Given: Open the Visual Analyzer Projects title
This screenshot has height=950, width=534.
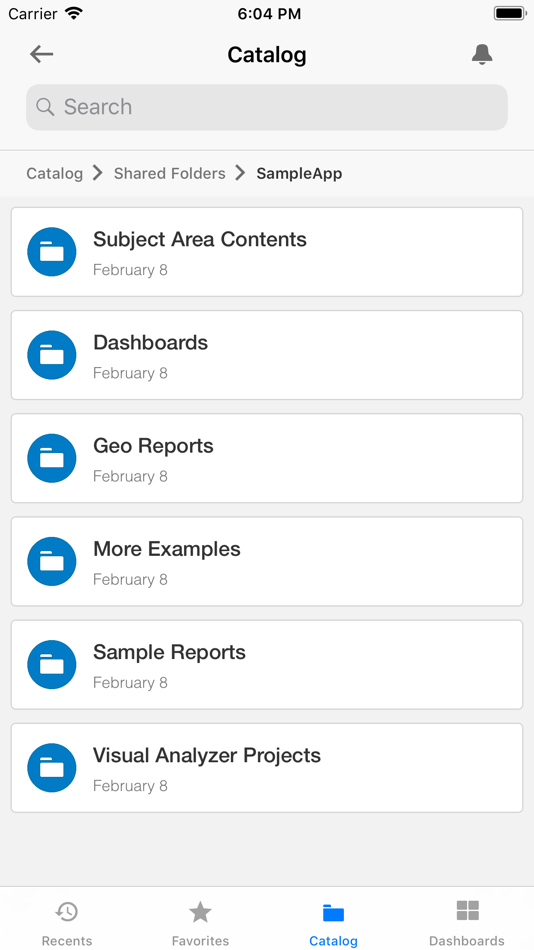Looking at the screenshot, I should click(x=207, y=755).
